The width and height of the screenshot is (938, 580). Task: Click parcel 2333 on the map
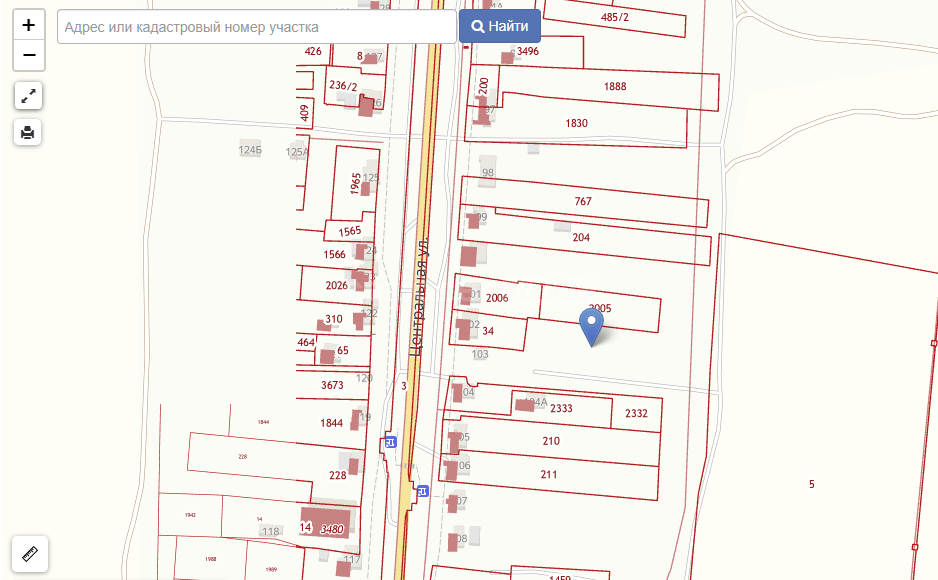pyautogui.click(x=562, y=408)
